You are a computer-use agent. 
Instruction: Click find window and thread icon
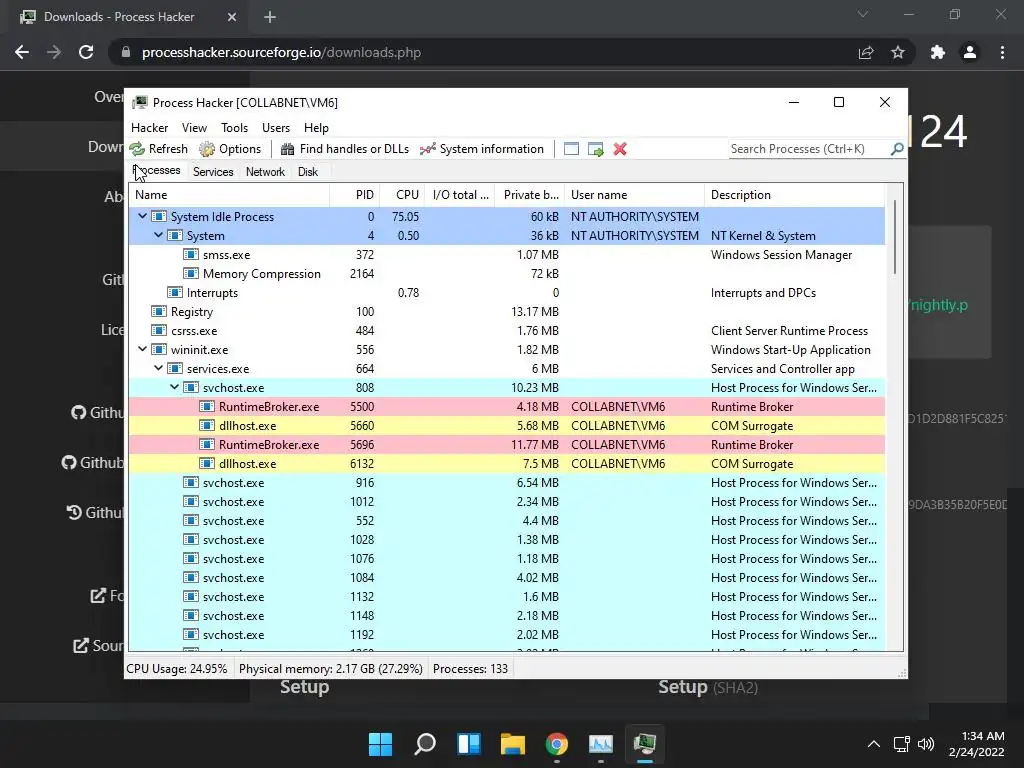596,149
